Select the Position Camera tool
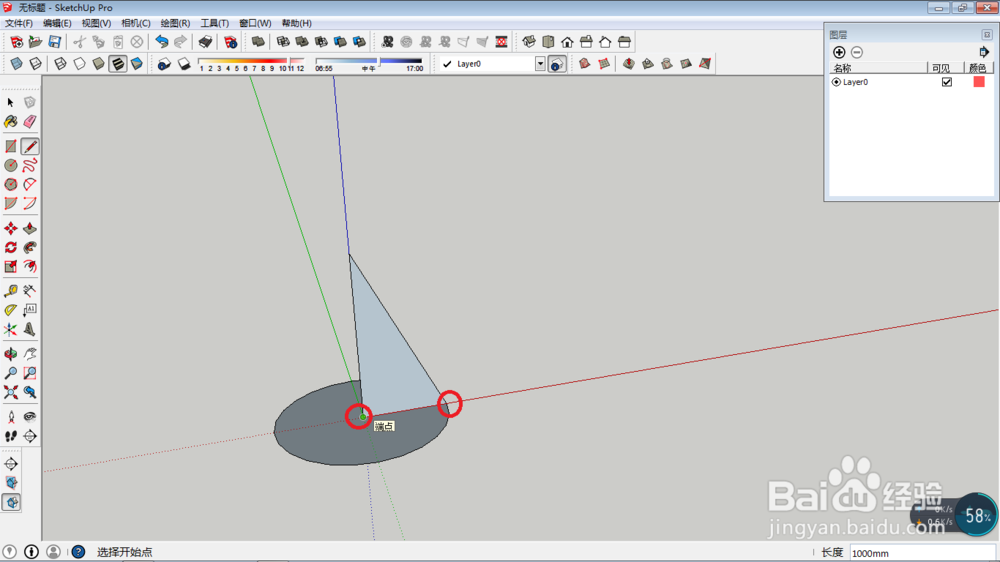Screen dimensions: 1000x562 (x=10, y=417)
